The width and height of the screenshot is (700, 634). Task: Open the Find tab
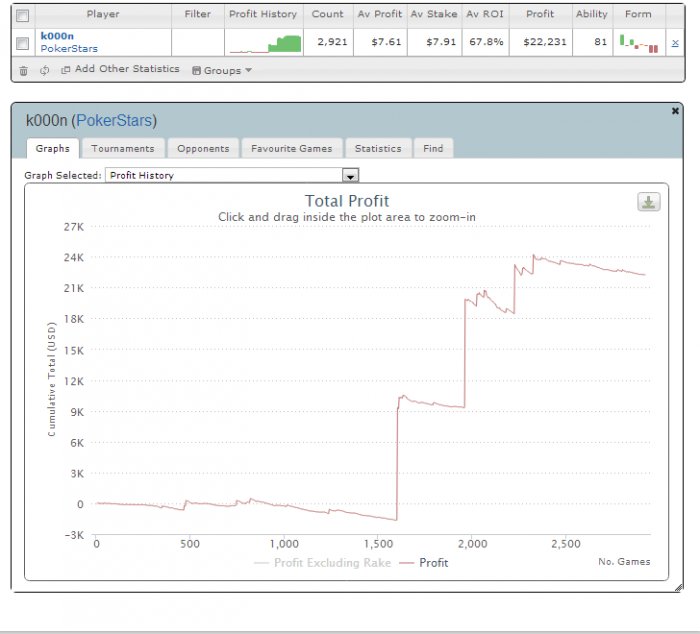pyautogui.click(x=433, y=148)
